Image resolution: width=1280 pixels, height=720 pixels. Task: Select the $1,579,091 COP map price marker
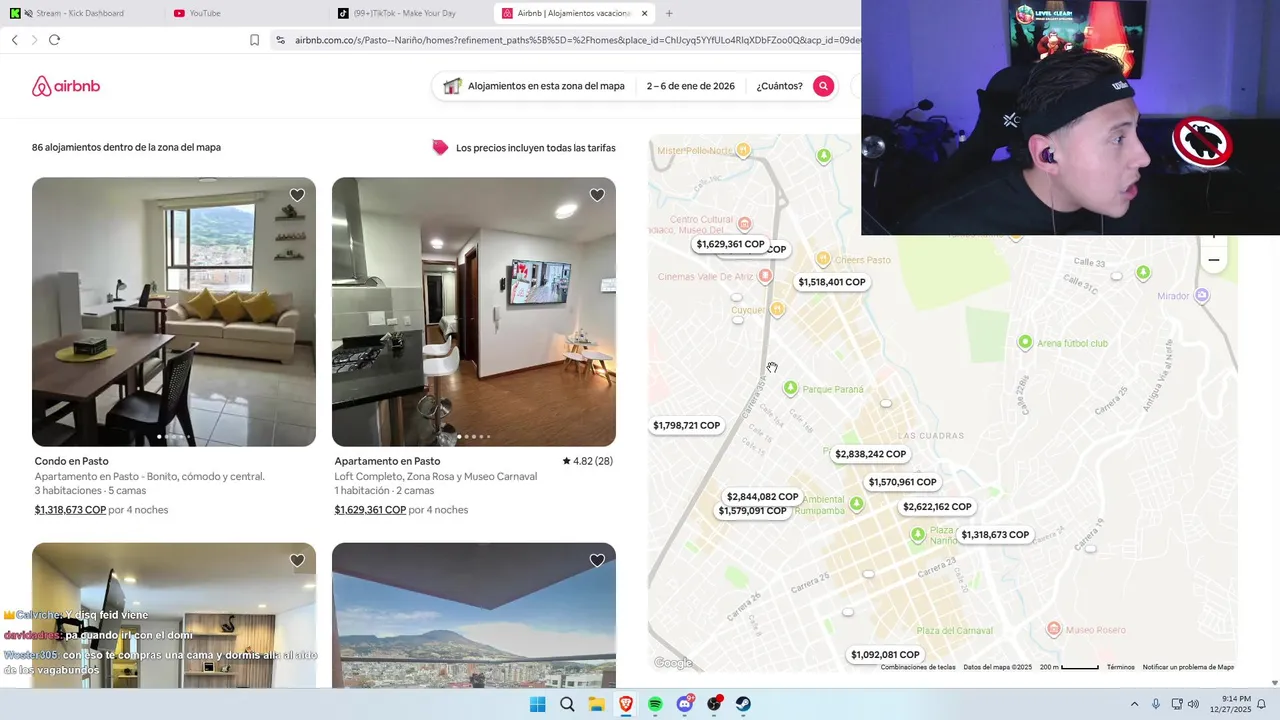point(752,512)
